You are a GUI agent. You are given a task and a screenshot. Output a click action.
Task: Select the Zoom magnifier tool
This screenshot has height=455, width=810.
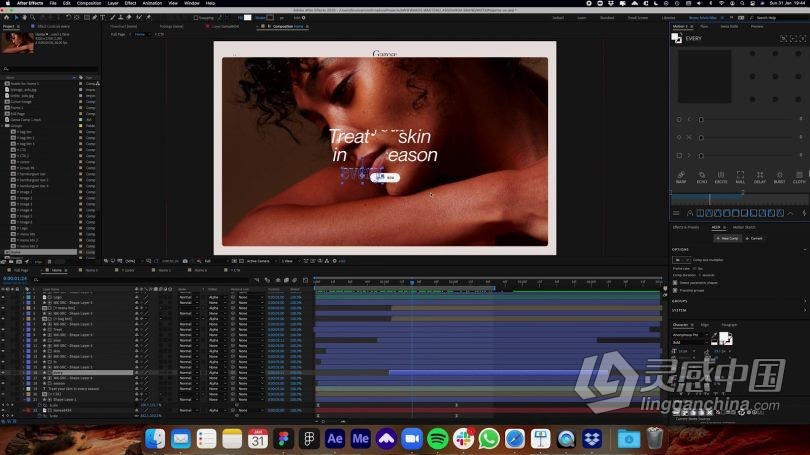pyautogui.click(x=33, y=18)
